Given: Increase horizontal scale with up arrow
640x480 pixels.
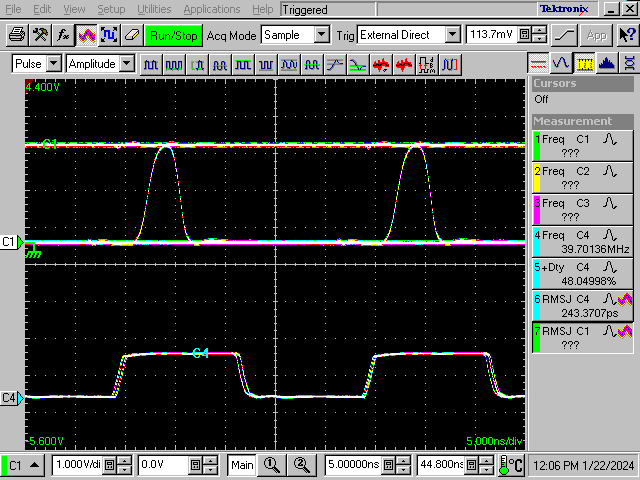Looking at the screenshot, I should pyautogui.click(x=403, y=461).
